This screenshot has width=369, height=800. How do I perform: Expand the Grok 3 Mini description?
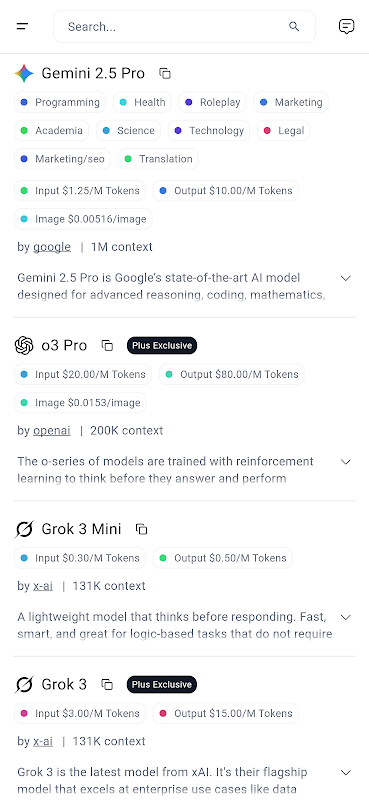pyautogui.click(x=346, y=617)
